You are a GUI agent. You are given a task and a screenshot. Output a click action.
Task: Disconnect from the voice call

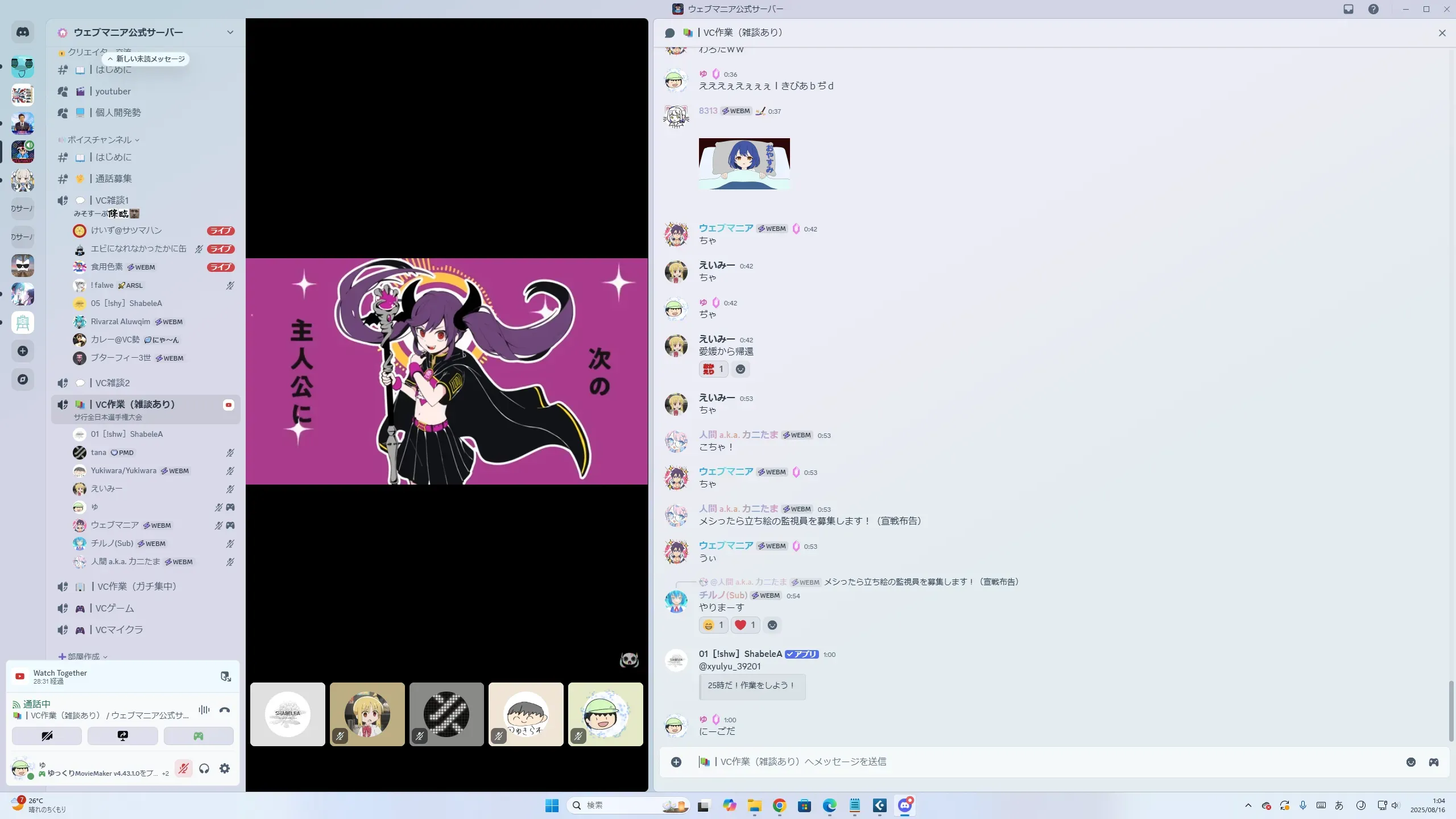pos(225,710)
